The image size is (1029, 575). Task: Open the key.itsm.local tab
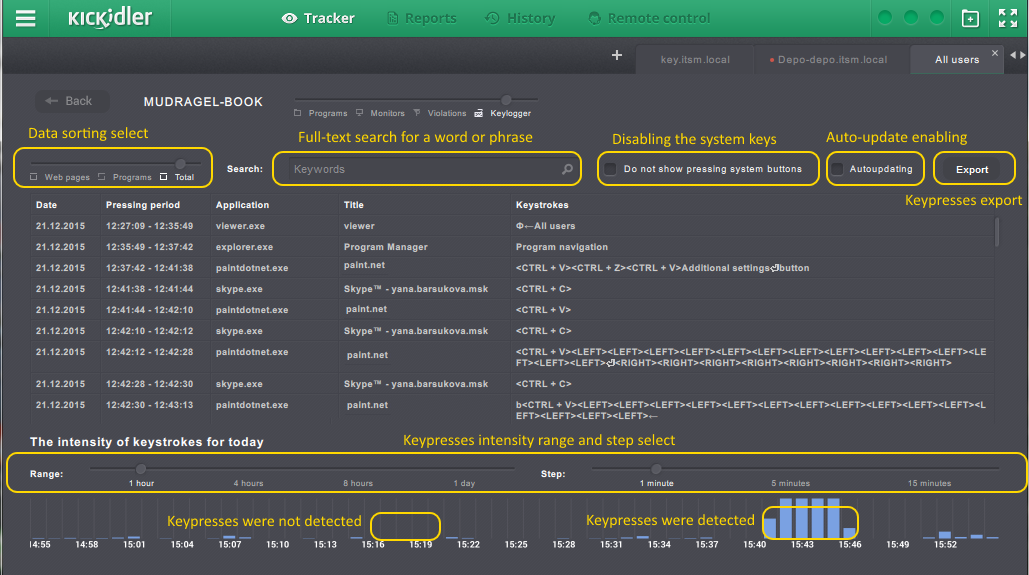click(x=695, y=60)
